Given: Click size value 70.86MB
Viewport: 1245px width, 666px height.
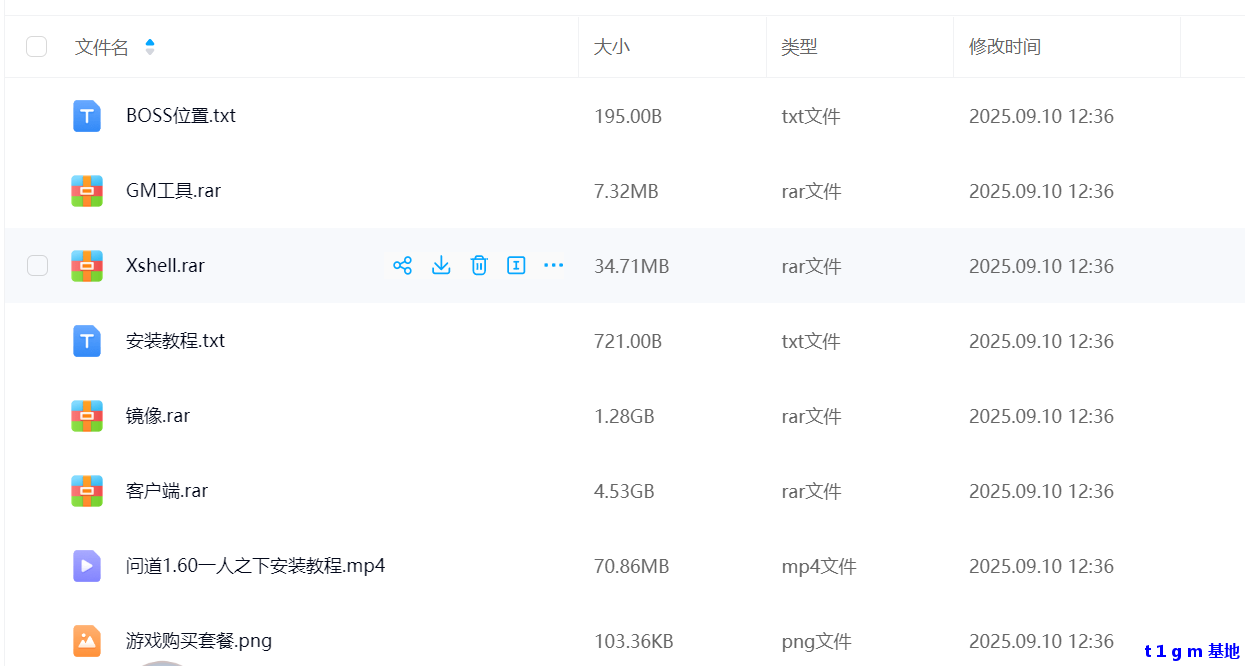Looking at the screenshot, I should click(x=632, y=566).
